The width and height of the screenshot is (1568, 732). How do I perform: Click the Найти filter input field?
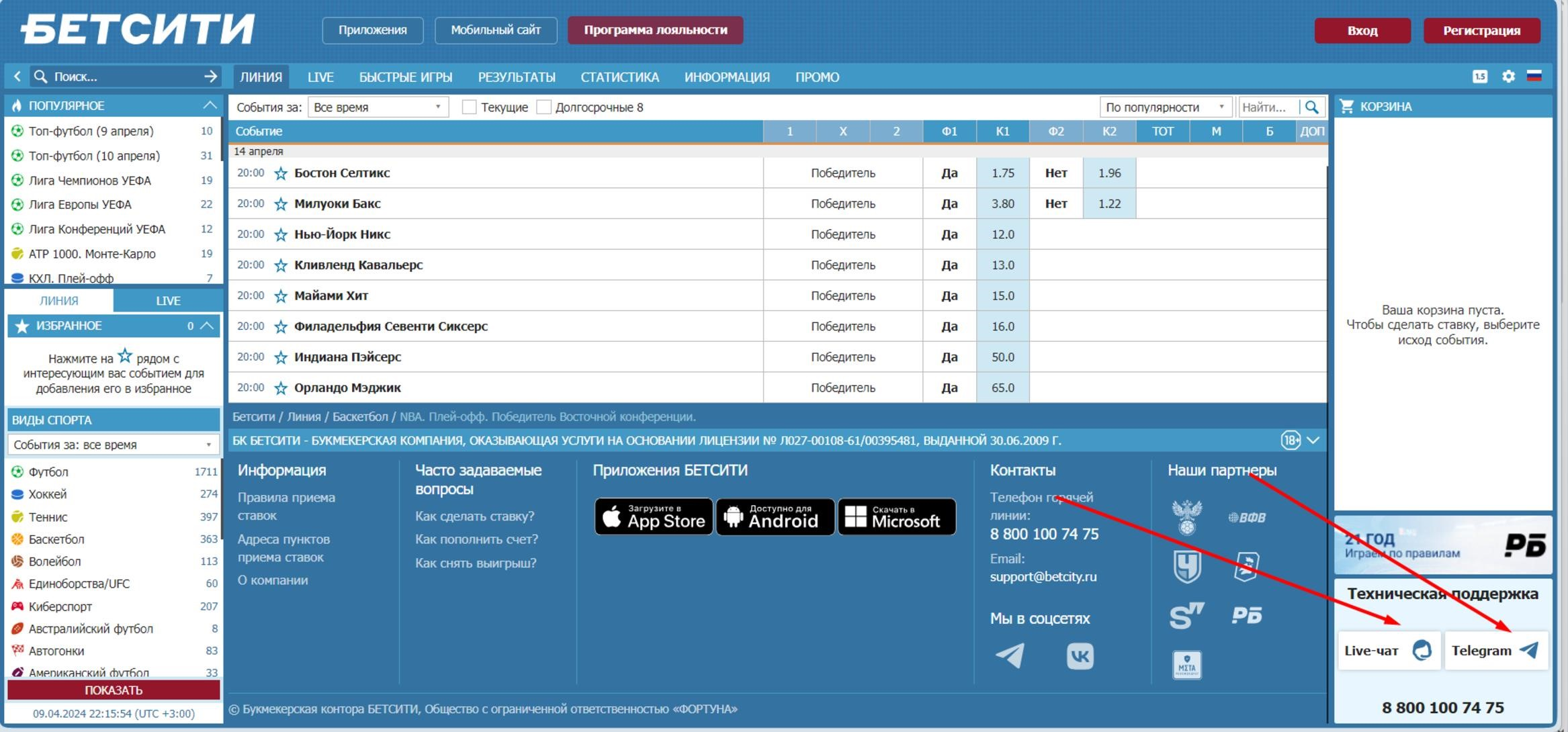(1268, 107)
